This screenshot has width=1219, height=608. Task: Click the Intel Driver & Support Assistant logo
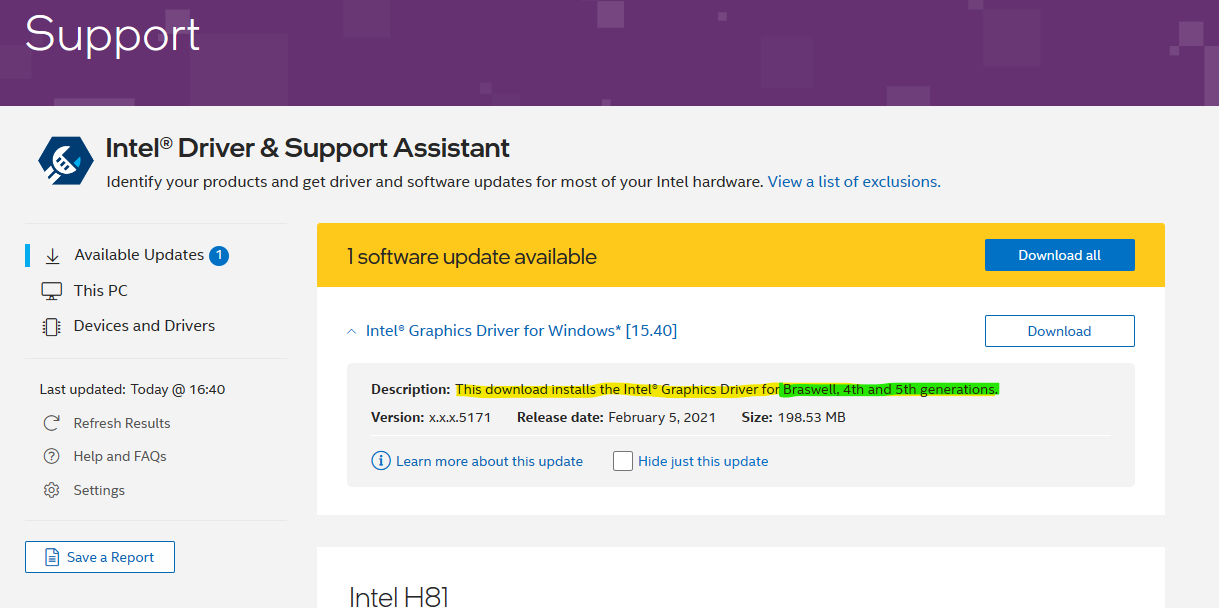coord(65,160)
